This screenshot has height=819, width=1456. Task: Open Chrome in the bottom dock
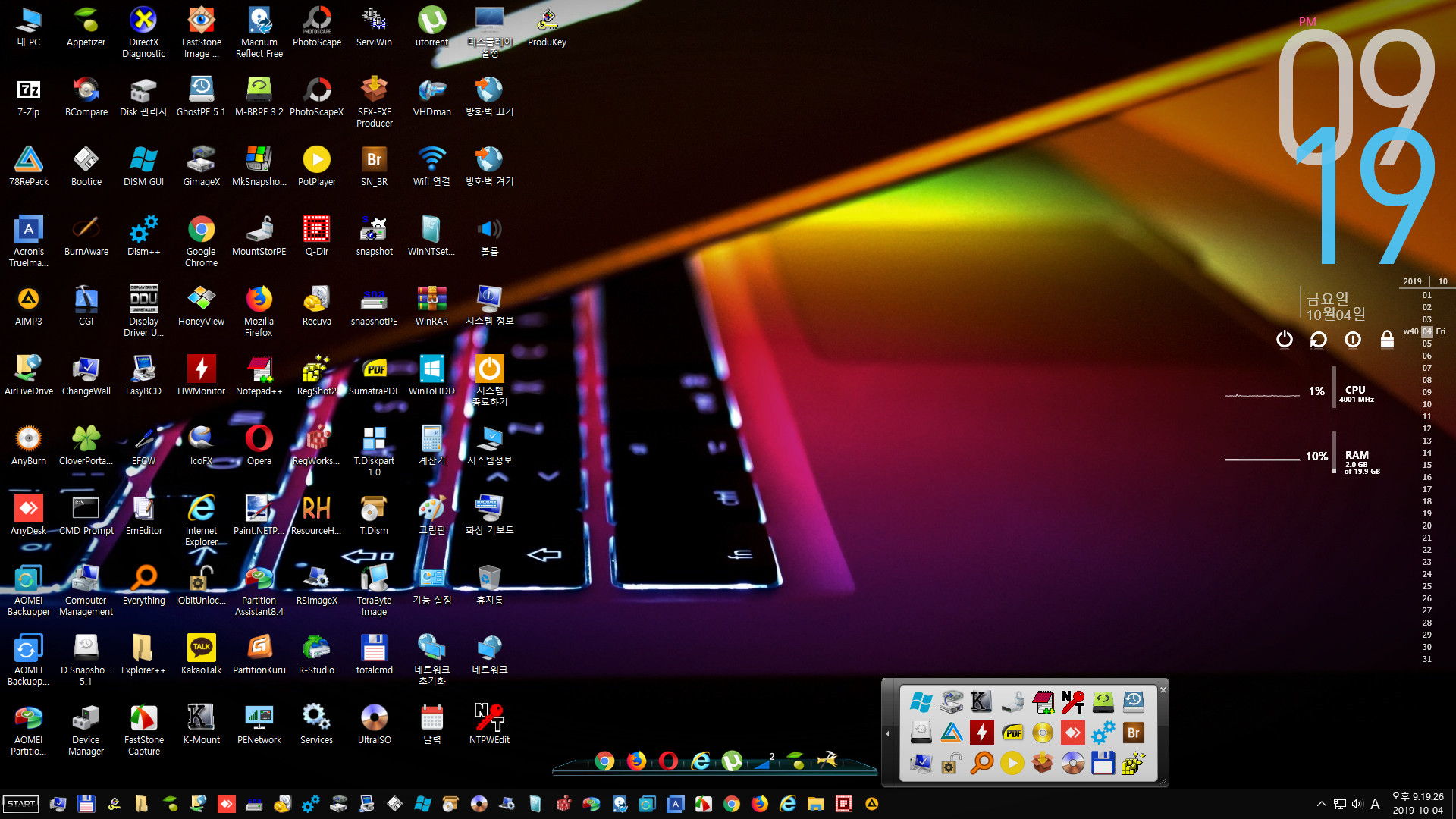coord(604,761)
